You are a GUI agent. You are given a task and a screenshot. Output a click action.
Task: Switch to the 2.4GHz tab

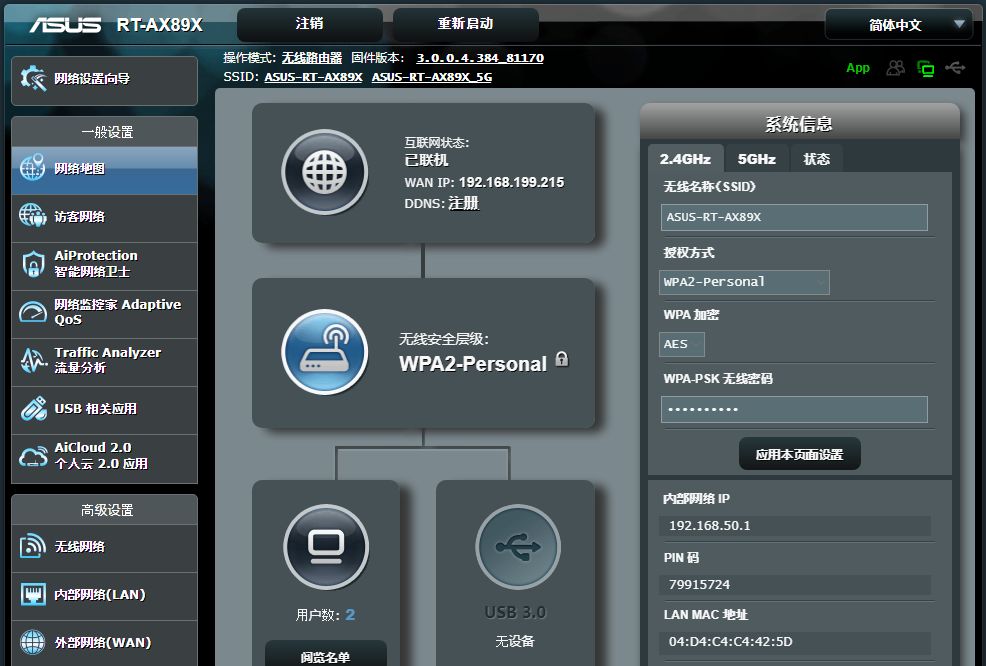(685, 159)
